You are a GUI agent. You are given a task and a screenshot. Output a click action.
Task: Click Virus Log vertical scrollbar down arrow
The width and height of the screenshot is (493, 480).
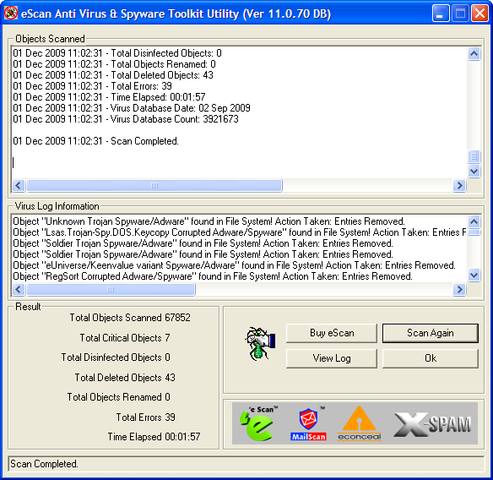coord(474,275)
